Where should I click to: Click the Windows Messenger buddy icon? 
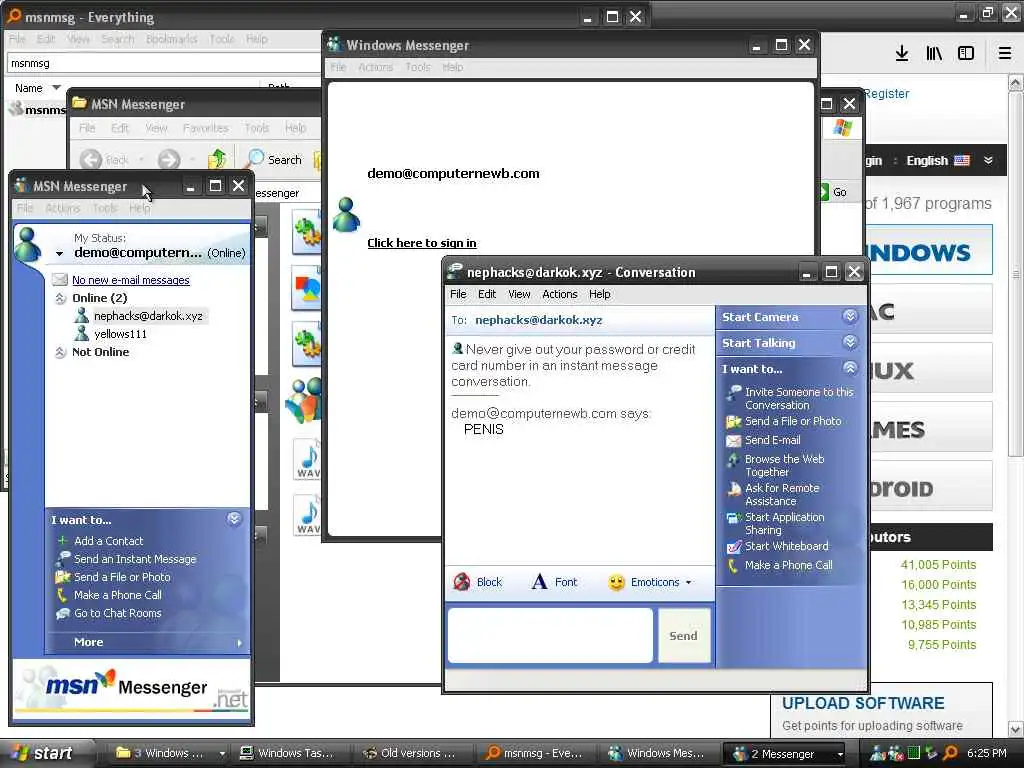coord(346,214)
